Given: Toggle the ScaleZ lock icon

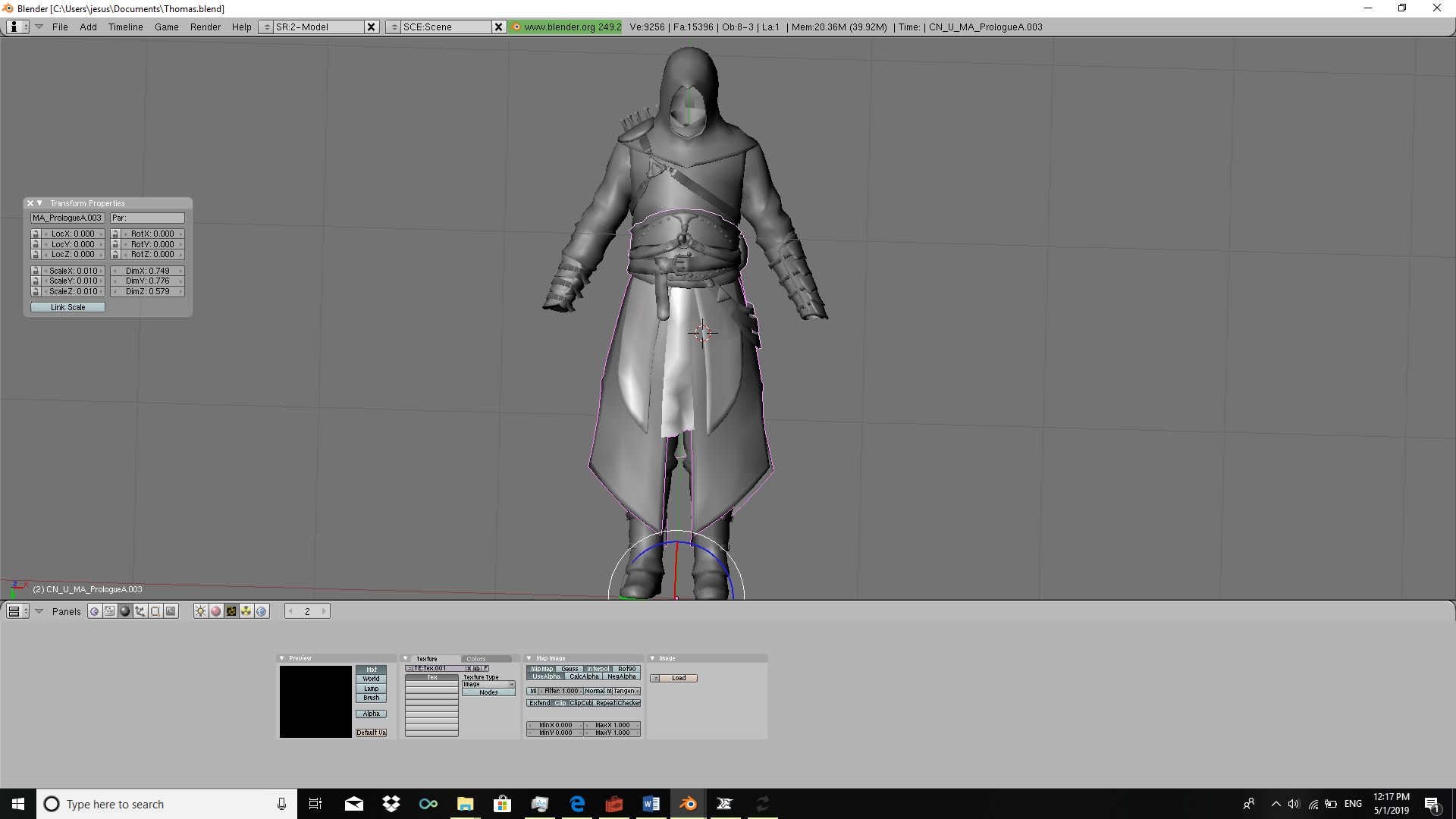Looking at the screenshot, I should (36, 291).
